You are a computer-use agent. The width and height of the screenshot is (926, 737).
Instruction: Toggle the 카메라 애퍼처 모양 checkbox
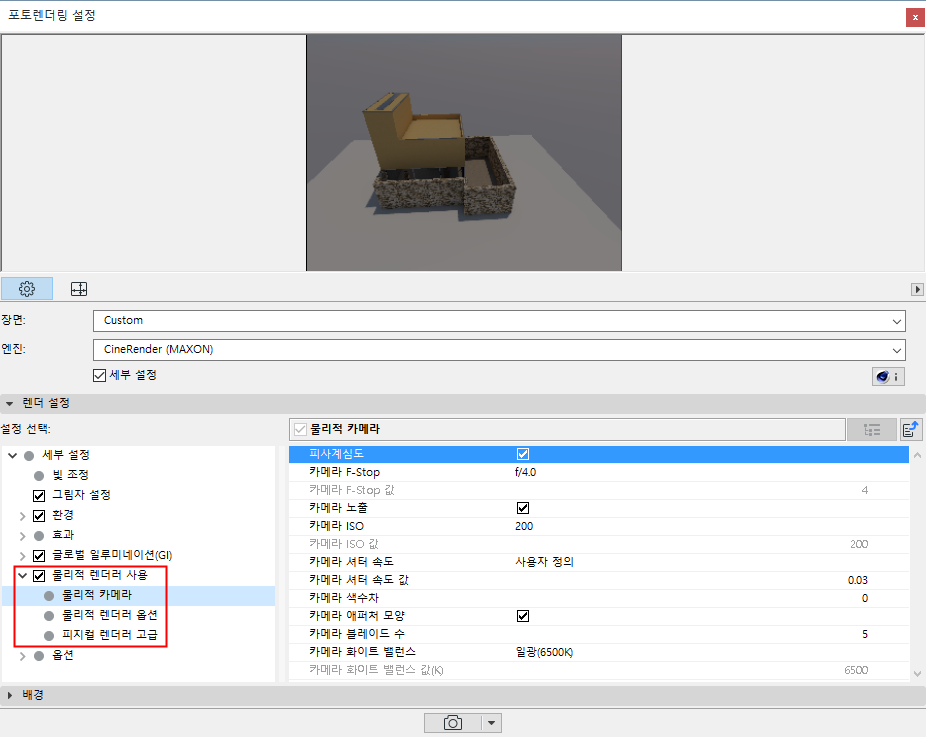523,616
